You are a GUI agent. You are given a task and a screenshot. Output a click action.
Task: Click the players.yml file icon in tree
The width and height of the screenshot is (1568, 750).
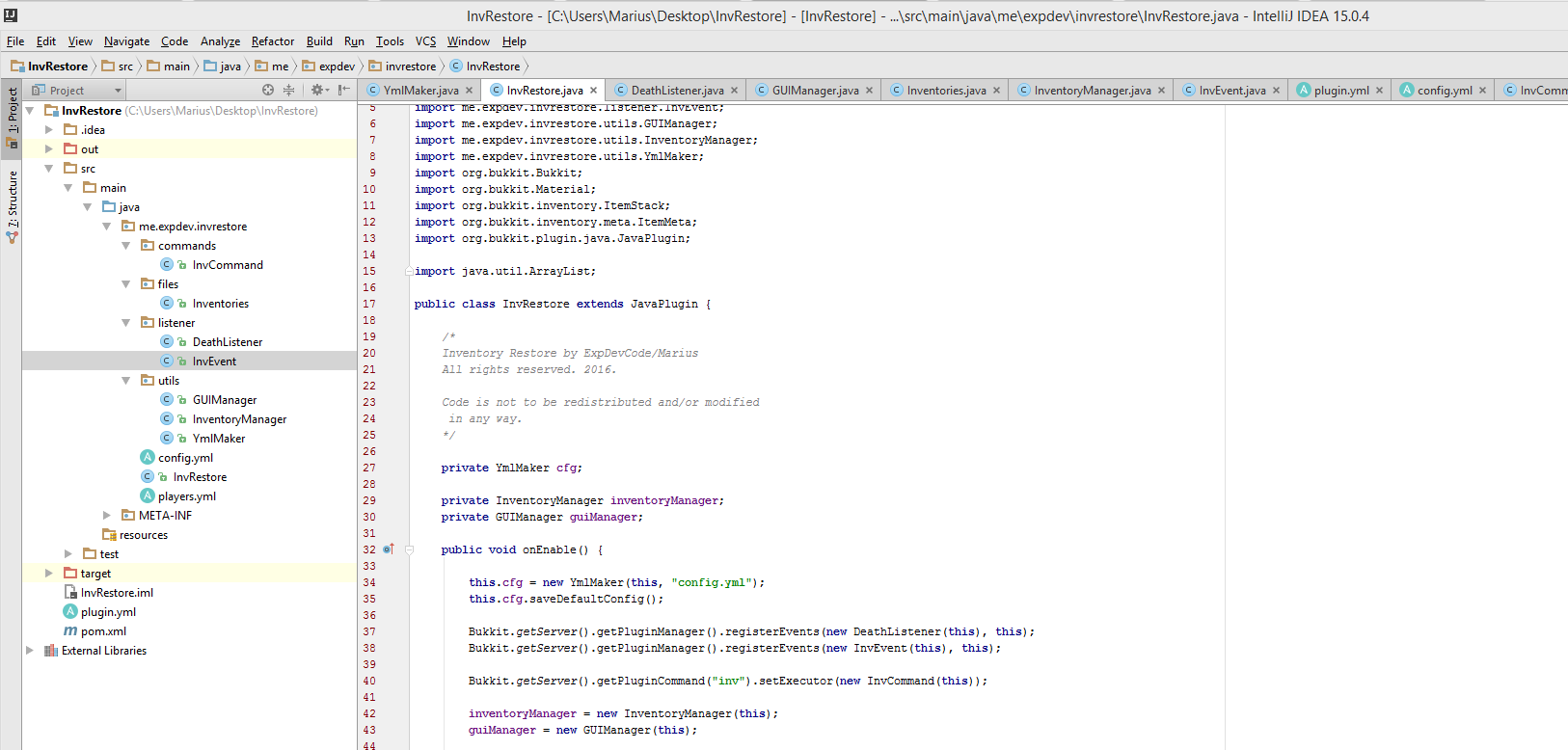[148, 496]
